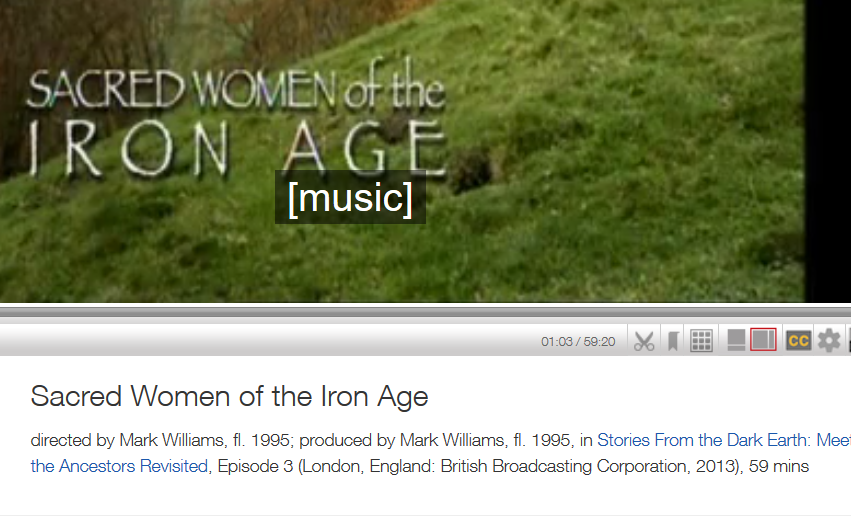Click the scissors clip-making icon
851x521 pixels.
point(644,341)
